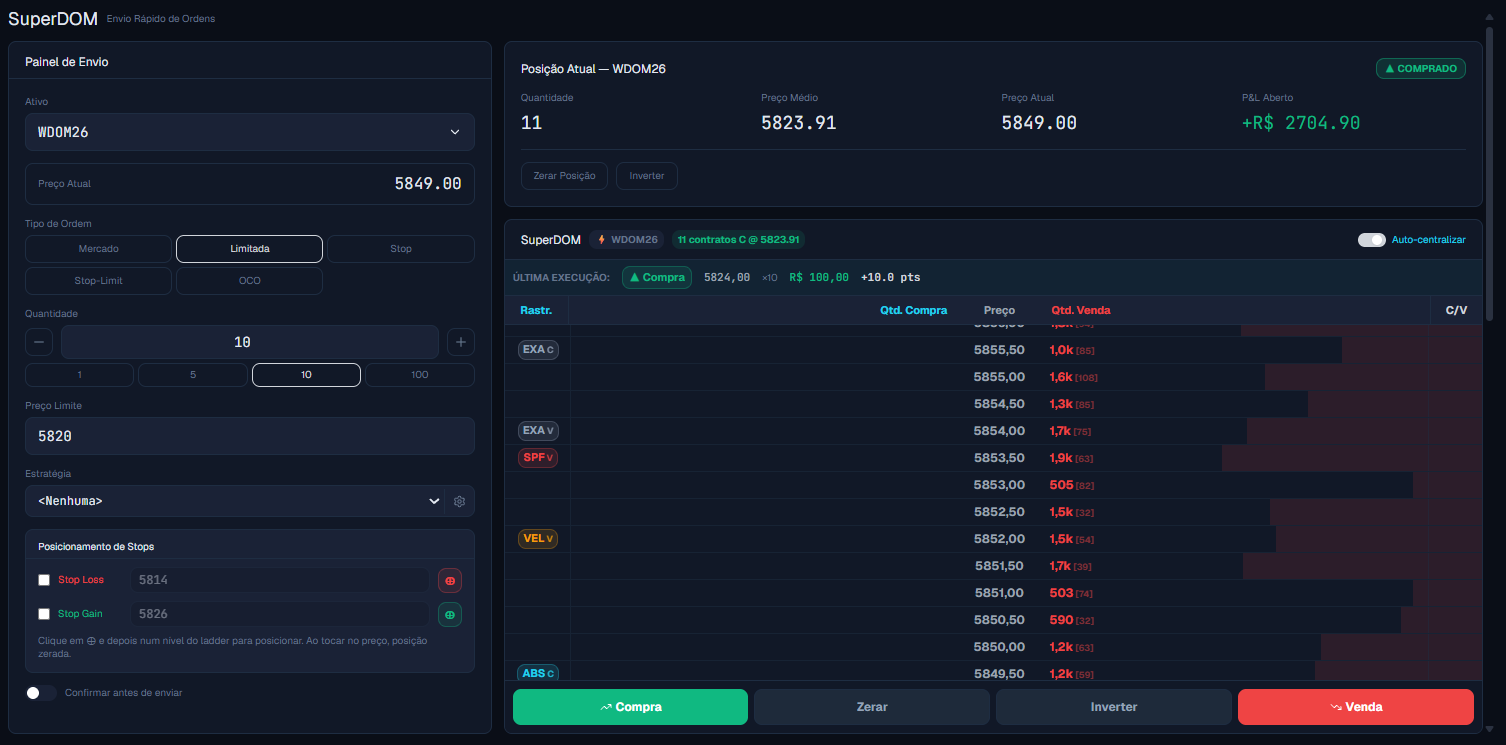Viewport: 1506px width, 745px height.
Task: Choose quantity preset 1
Action: [79, 375]
